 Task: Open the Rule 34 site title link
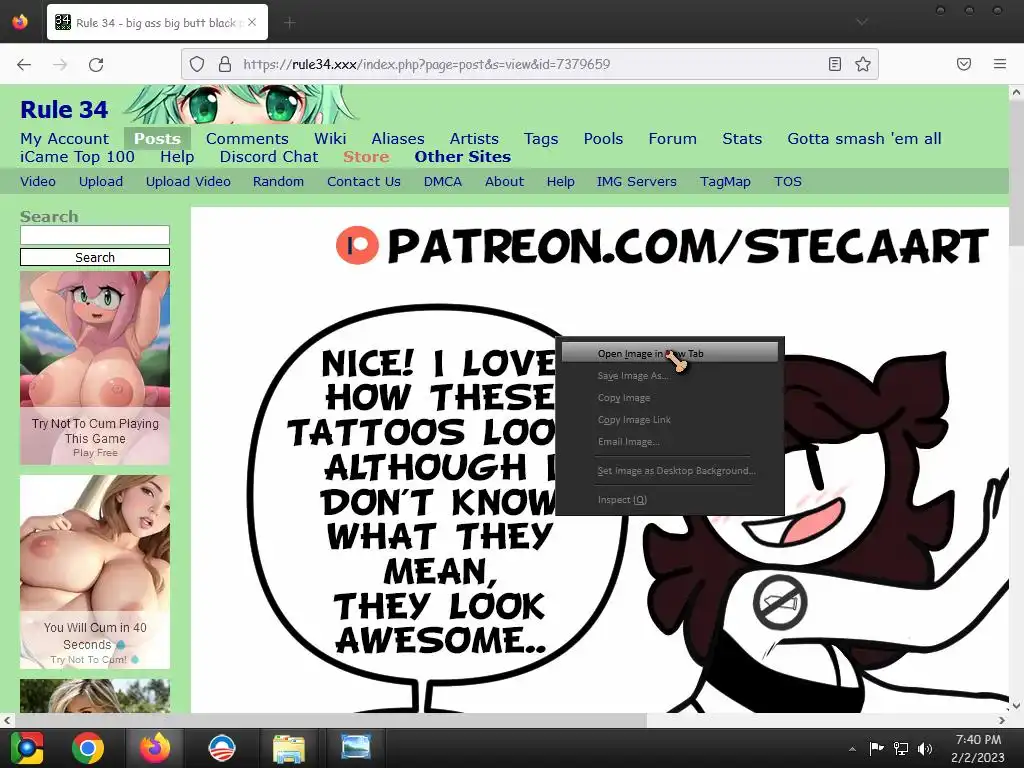[64, 110]
